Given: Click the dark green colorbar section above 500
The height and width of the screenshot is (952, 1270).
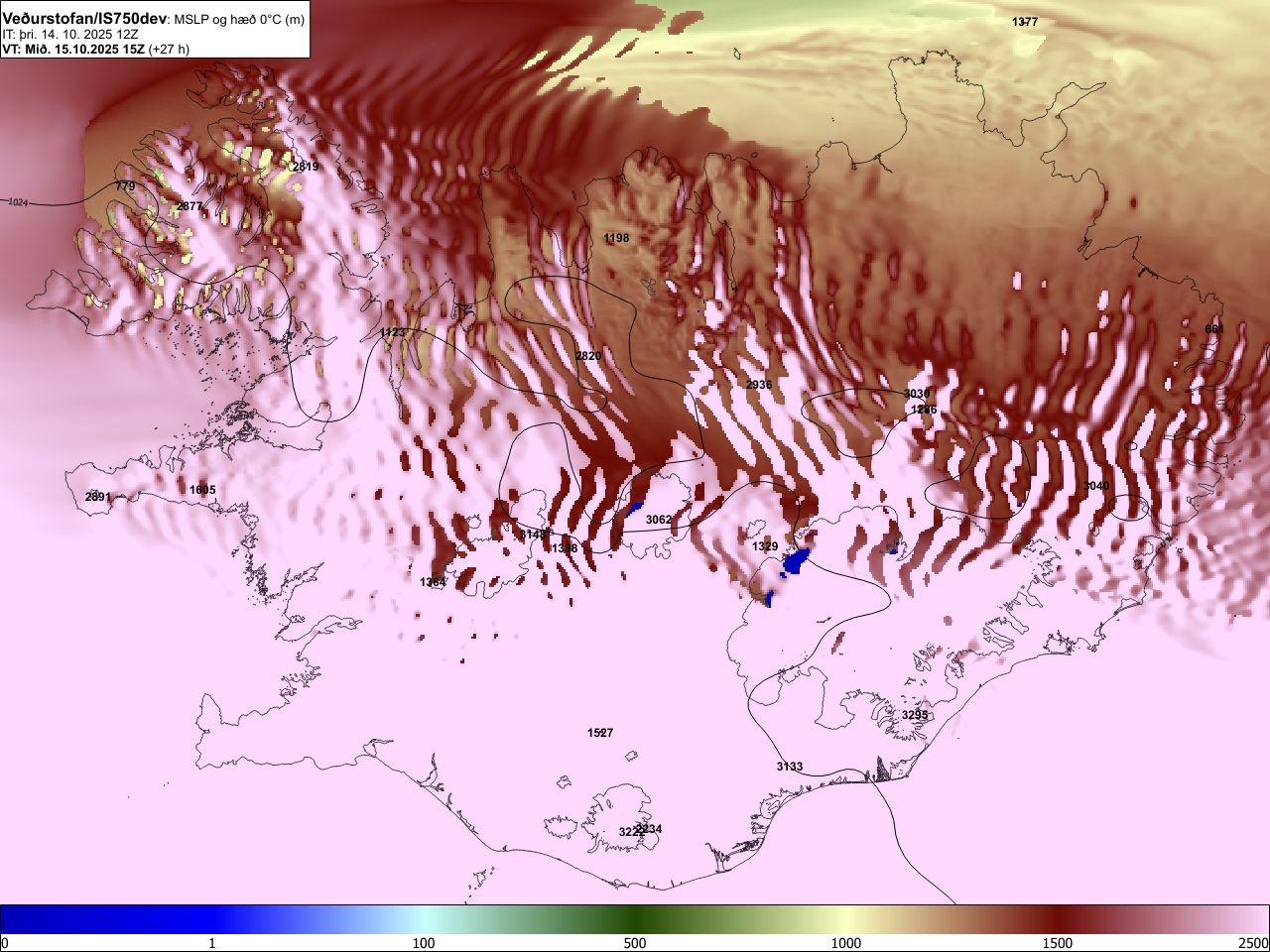Looking at the screenshot, I should pos(635,919).
